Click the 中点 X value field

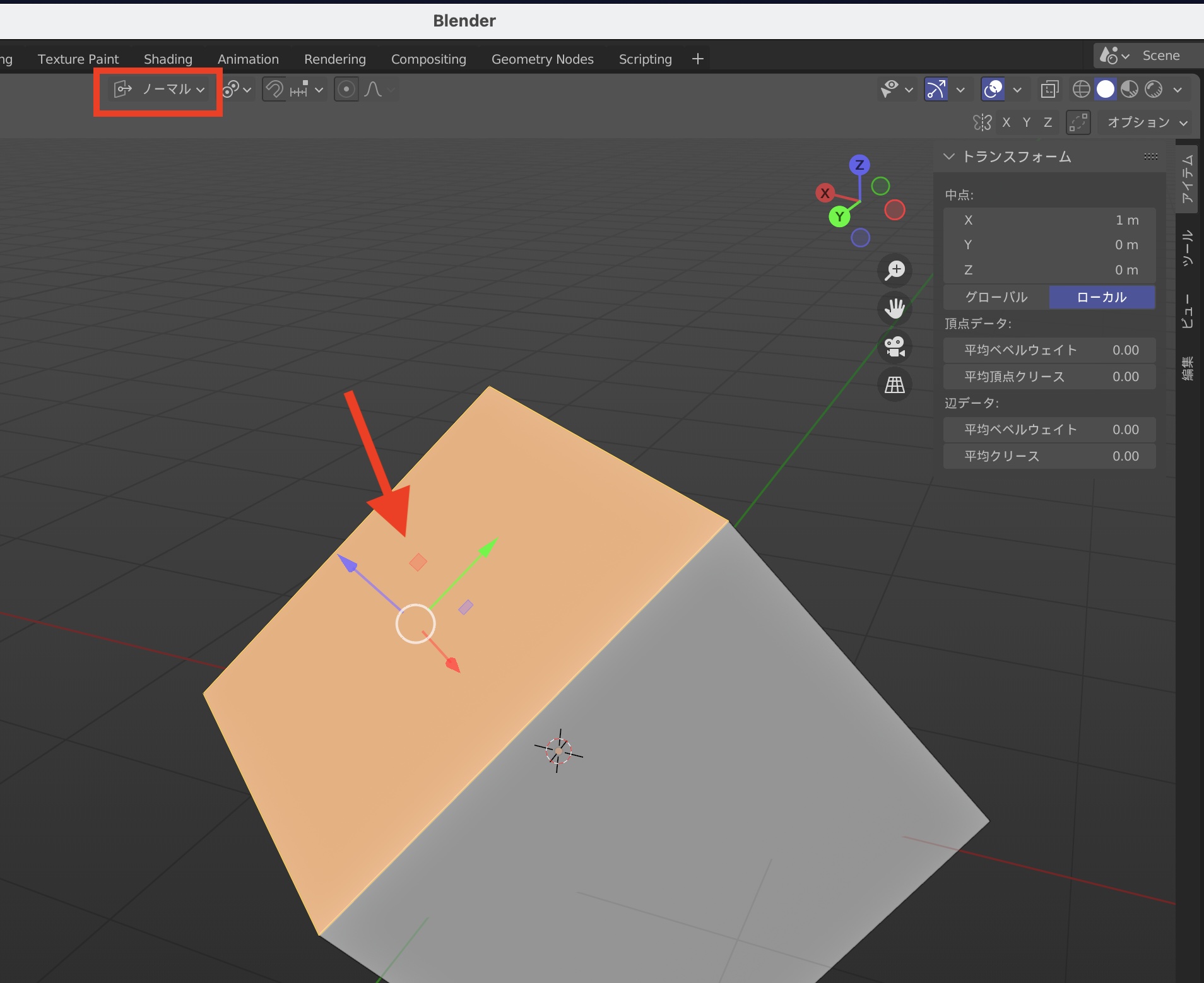point(1049,220)
